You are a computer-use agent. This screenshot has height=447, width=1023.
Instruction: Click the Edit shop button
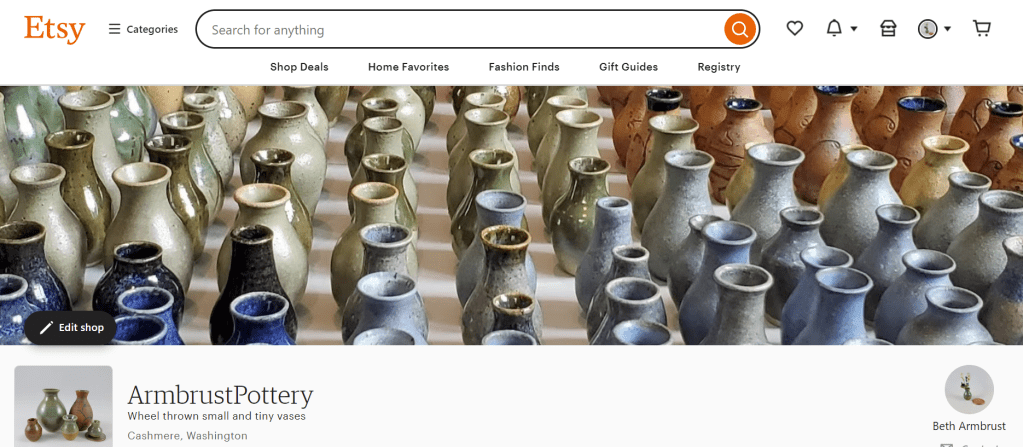71,328
